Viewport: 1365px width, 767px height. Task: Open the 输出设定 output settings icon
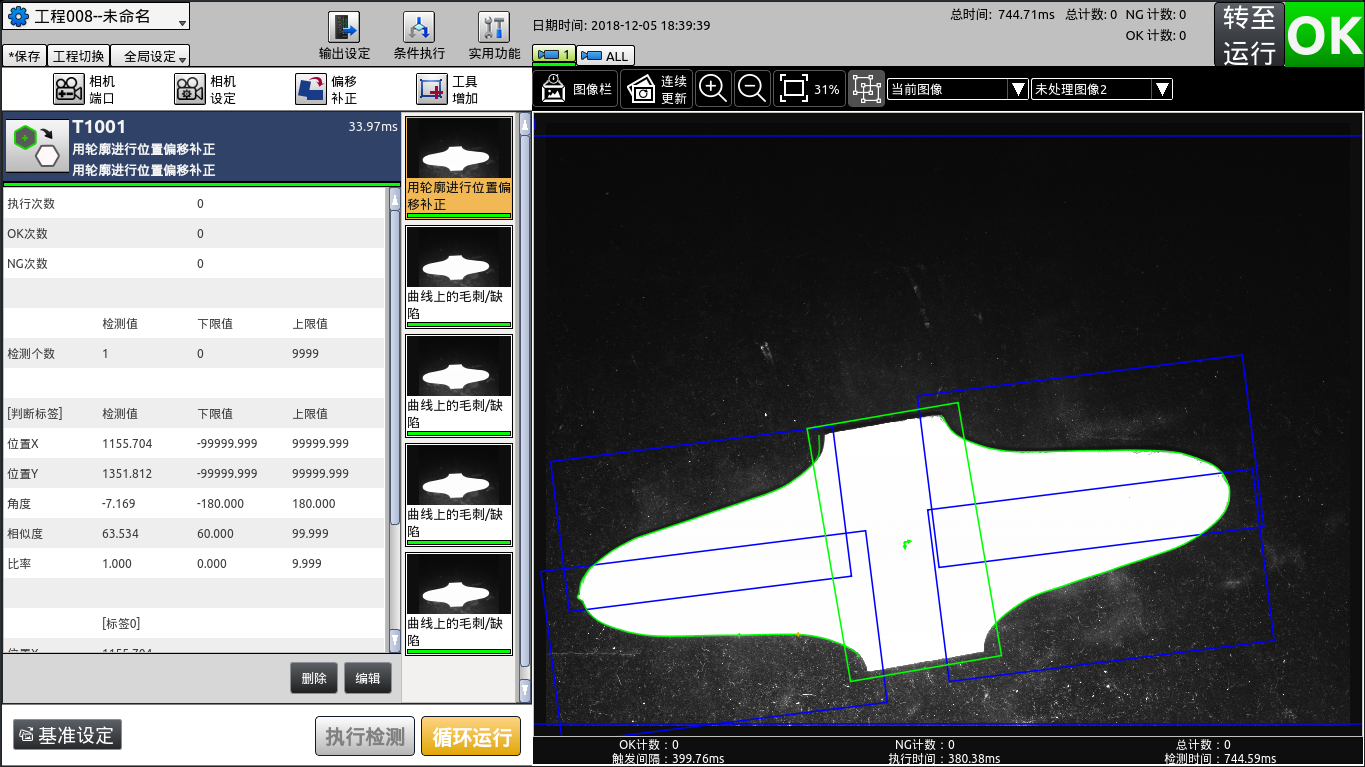point(344,27)
